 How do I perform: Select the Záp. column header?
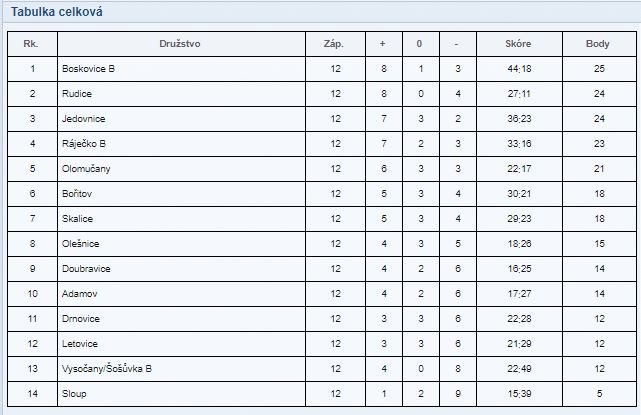click(x=334, y=44)
